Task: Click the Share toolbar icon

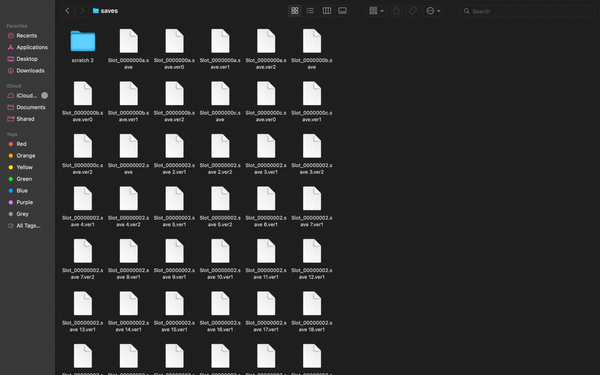Action: pyautogui.click(x=396, y=11)
